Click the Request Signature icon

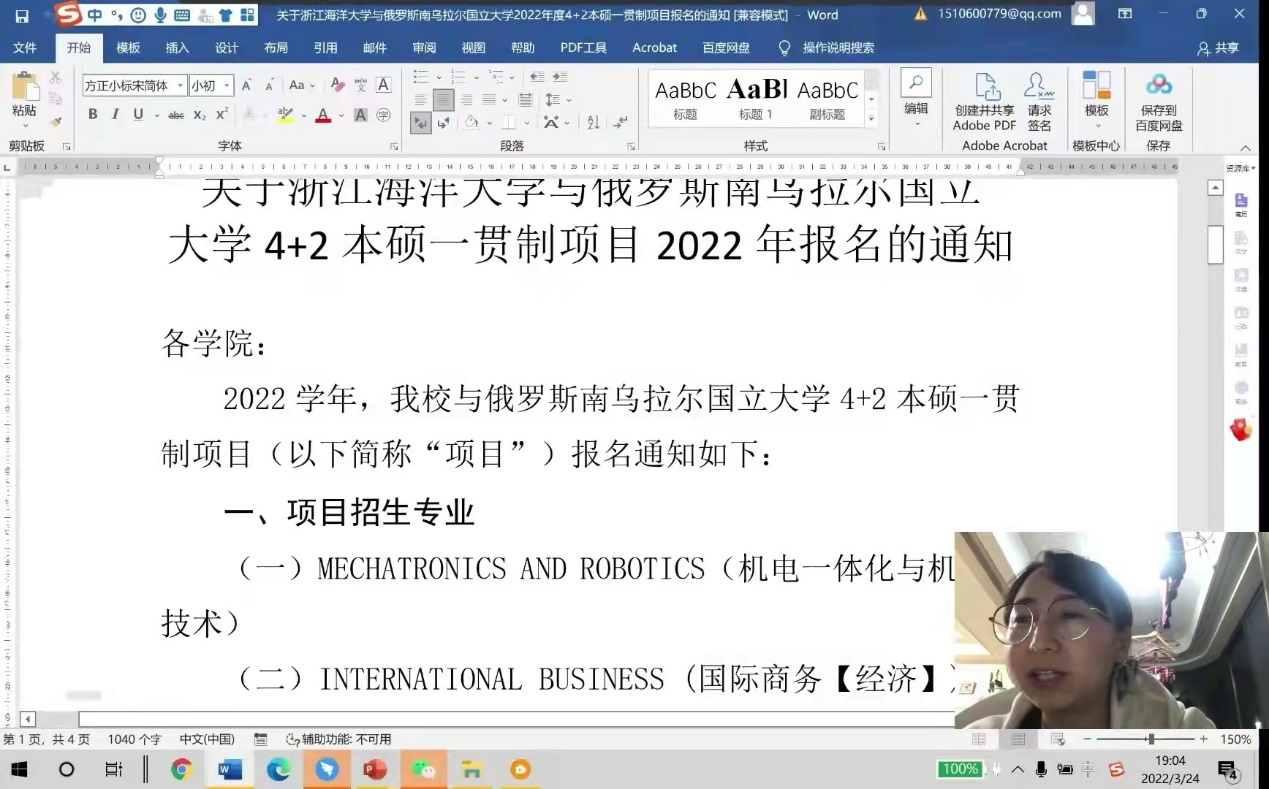[x=1039, y=102]
